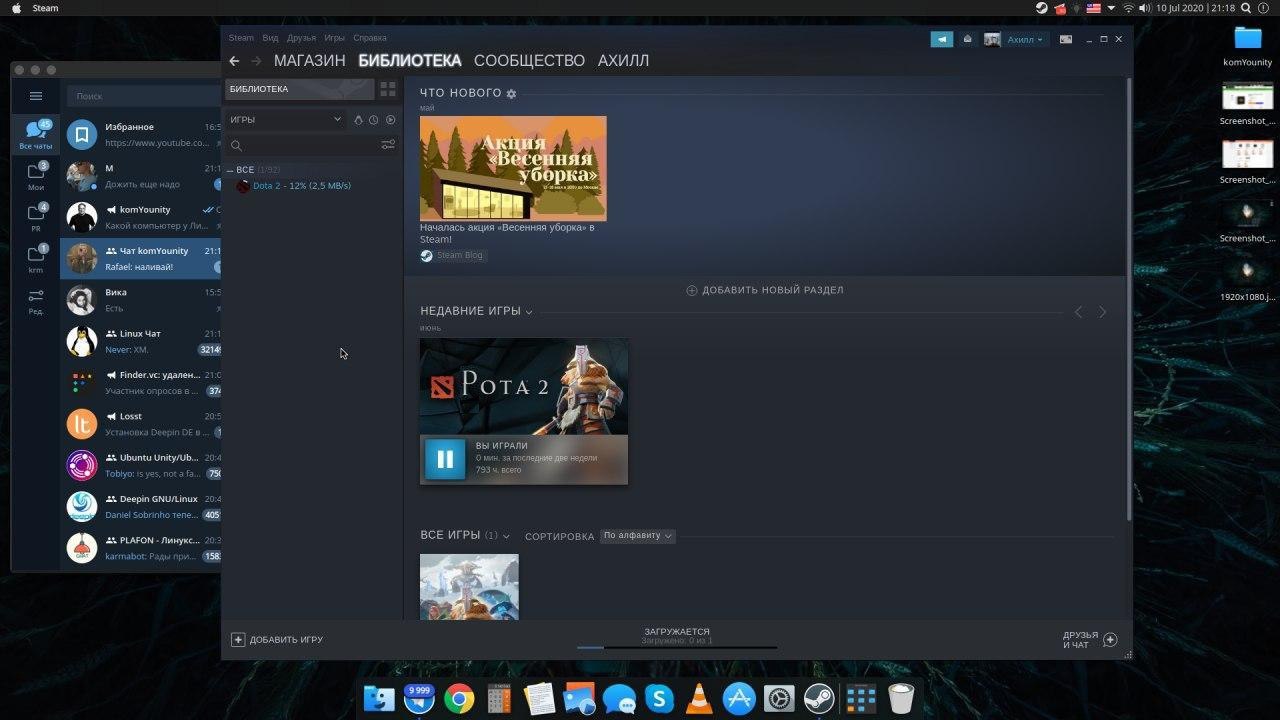The height and width of the screenshot is (720, 1280).
Task: Select Все чаты folder in Telegram
Action: click(36, 134)
